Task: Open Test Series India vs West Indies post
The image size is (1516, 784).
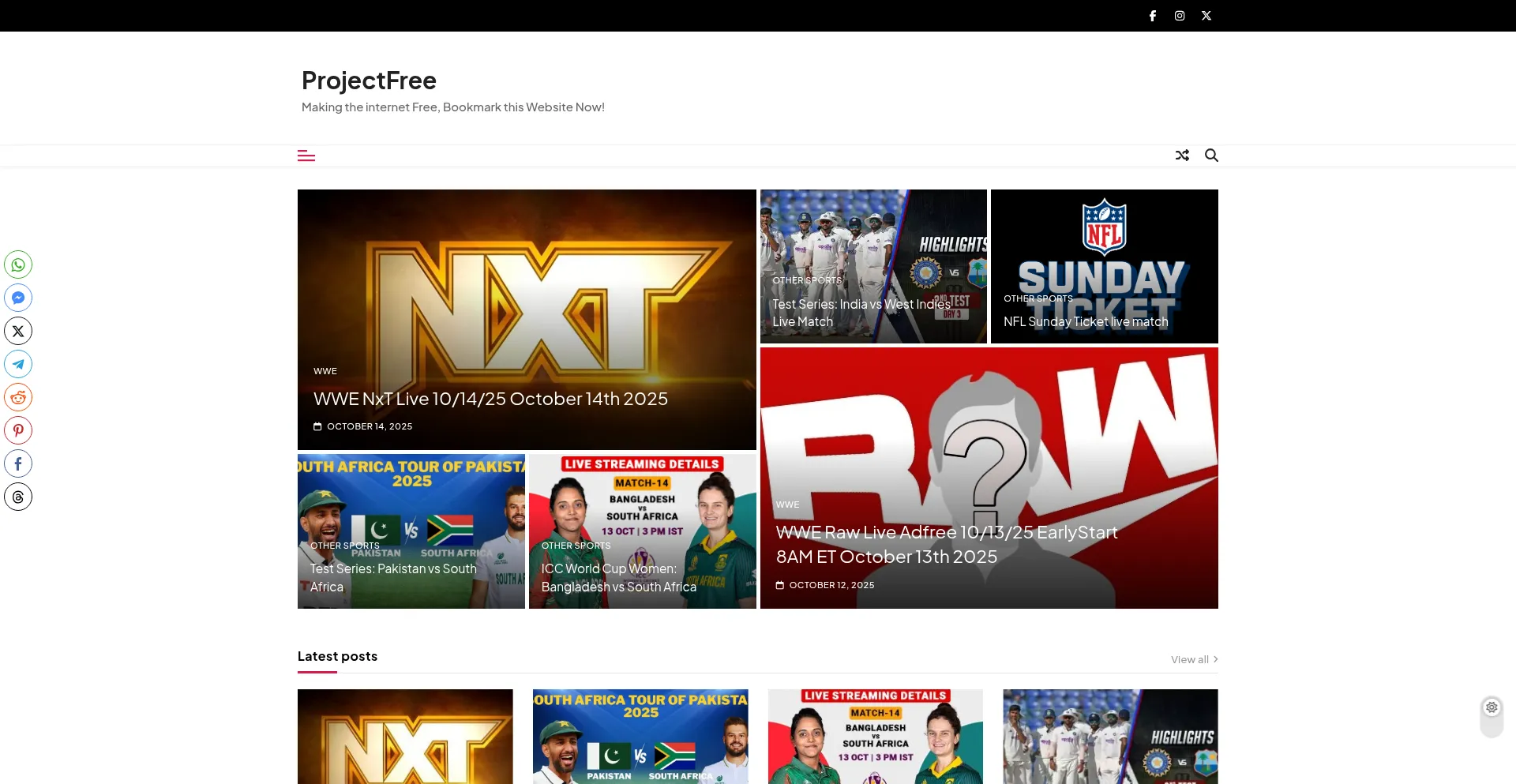Action: click(x=861, y=313)
